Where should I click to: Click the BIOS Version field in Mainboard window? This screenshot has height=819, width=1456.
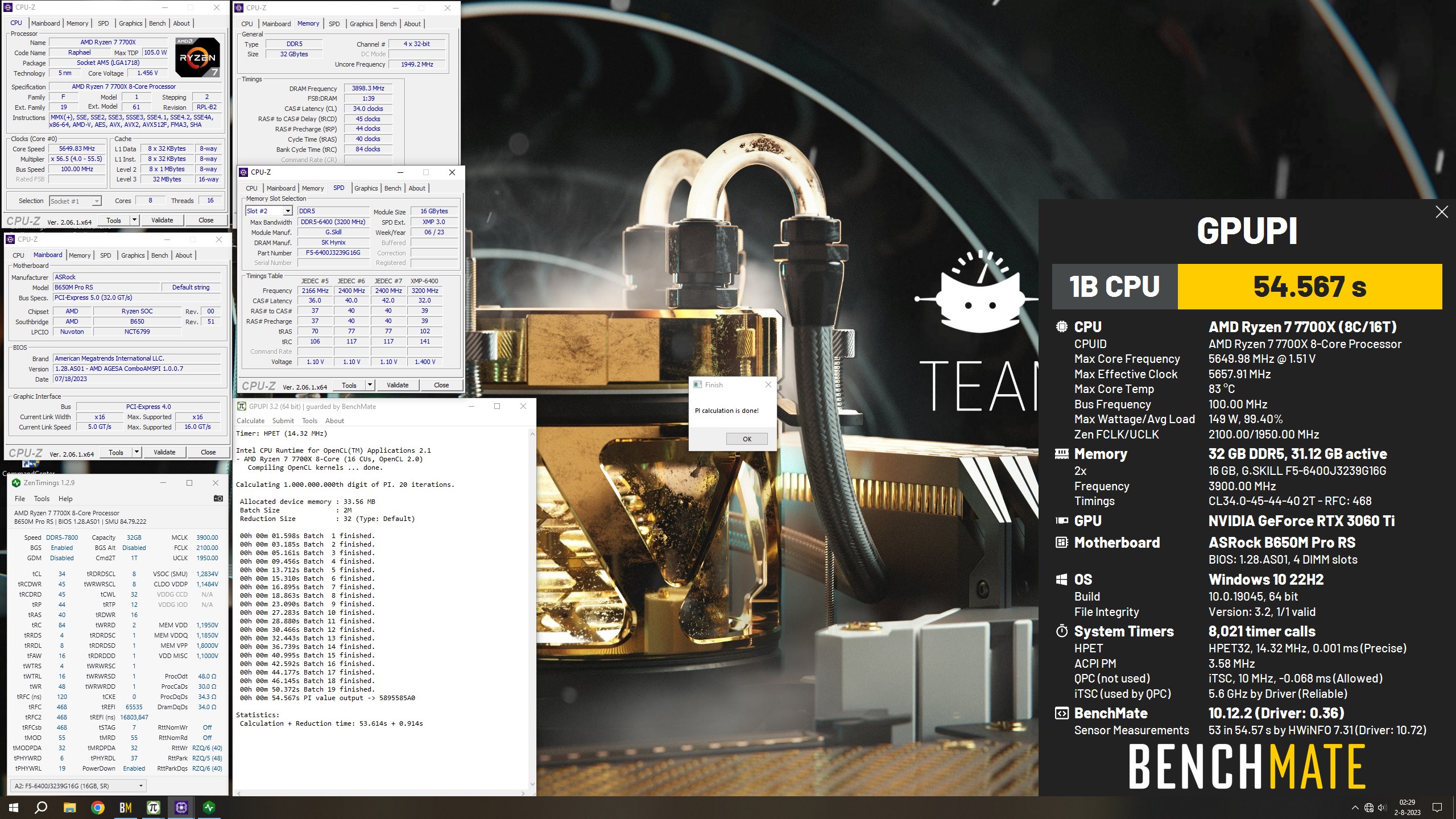pos(136,369)
